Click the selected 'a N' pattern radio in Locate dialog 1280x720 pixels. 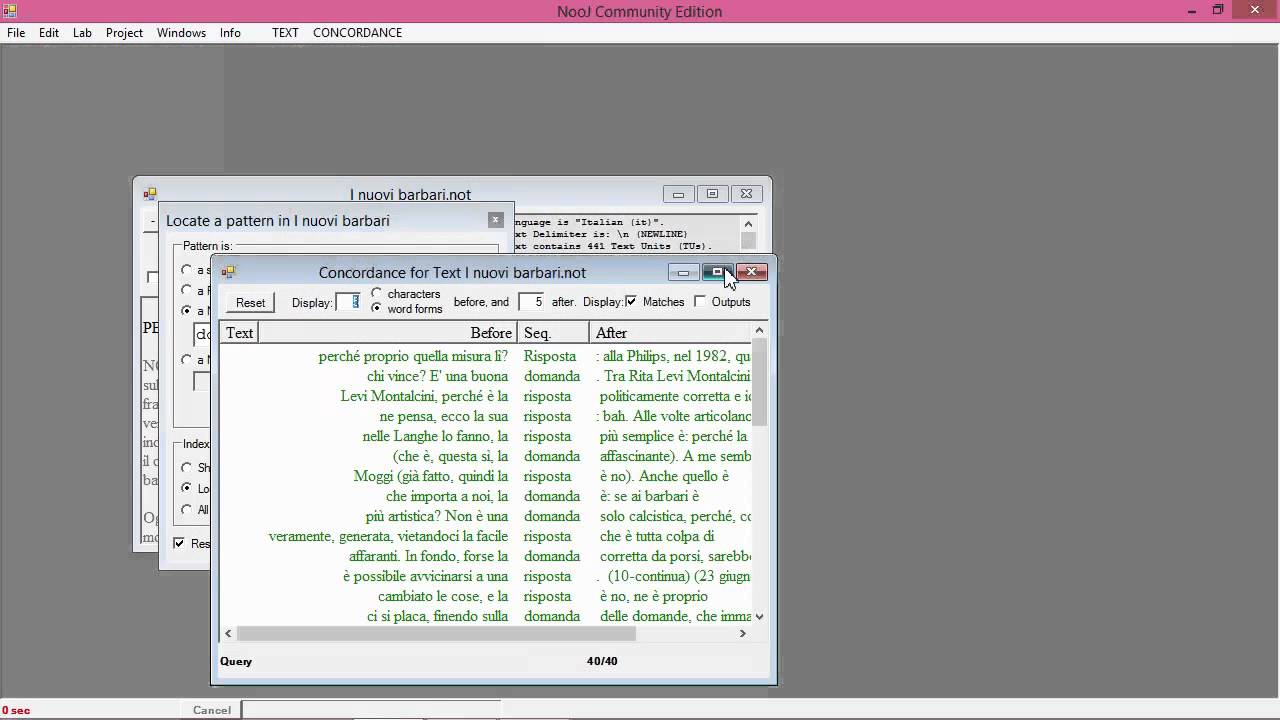[x=186, y=311]
